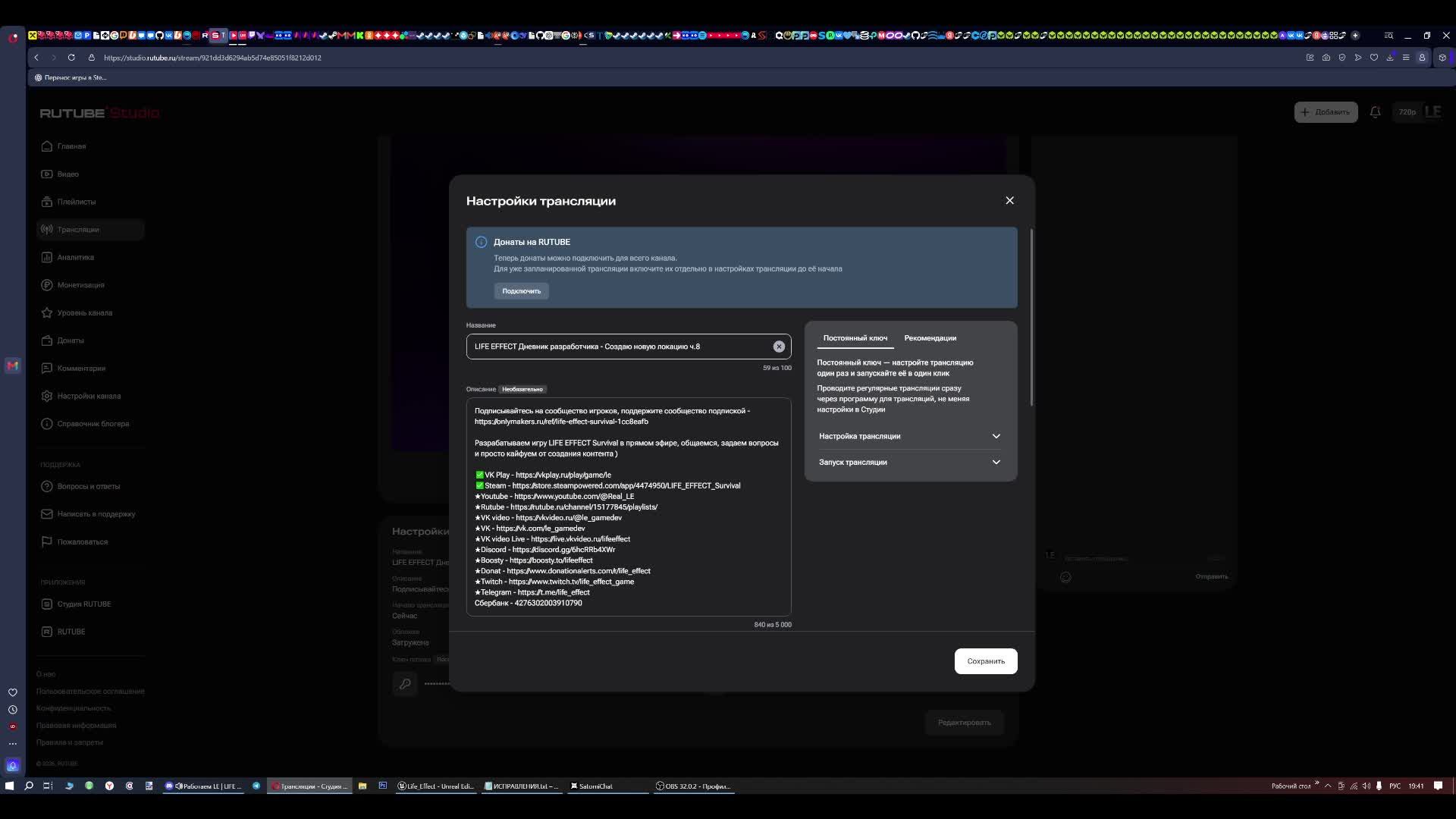Open Аналитика in the Studio sidebar

[x=90, y=257]
